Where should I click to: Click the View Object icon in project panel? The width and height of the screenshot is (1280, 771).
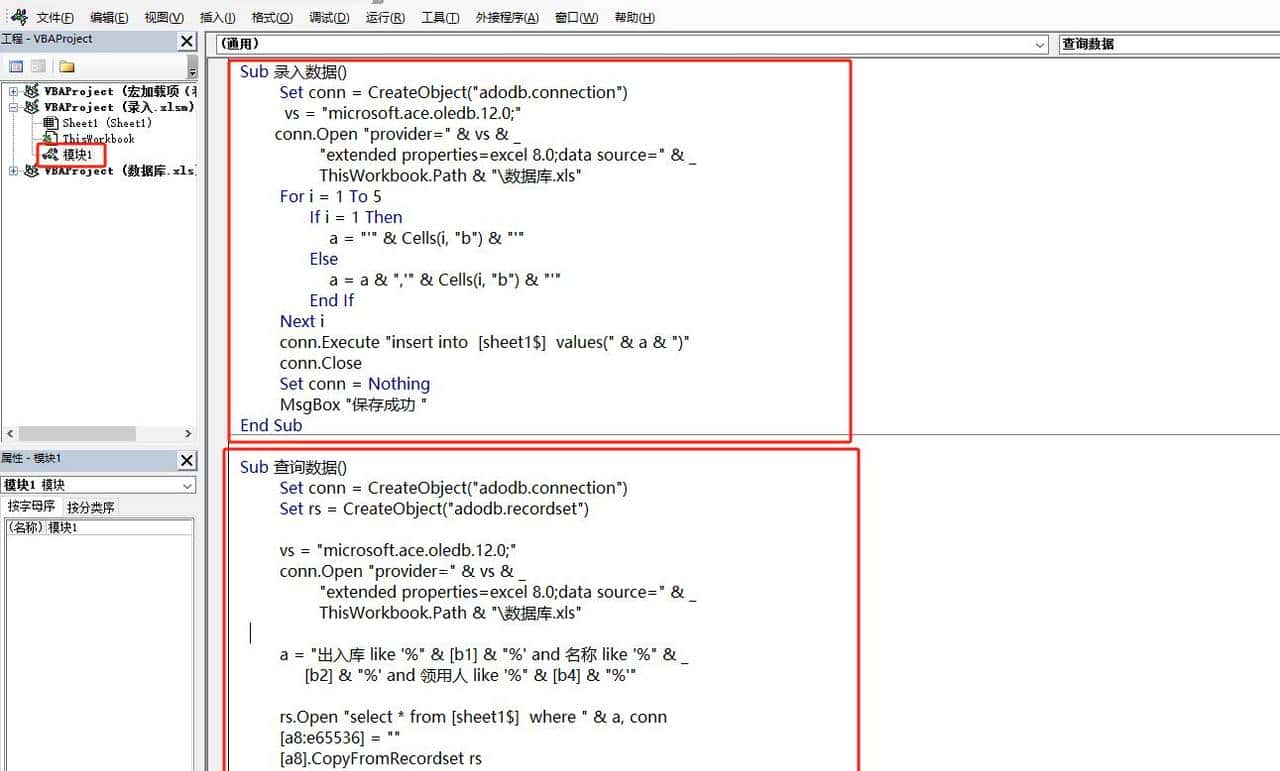pos(38,67)
